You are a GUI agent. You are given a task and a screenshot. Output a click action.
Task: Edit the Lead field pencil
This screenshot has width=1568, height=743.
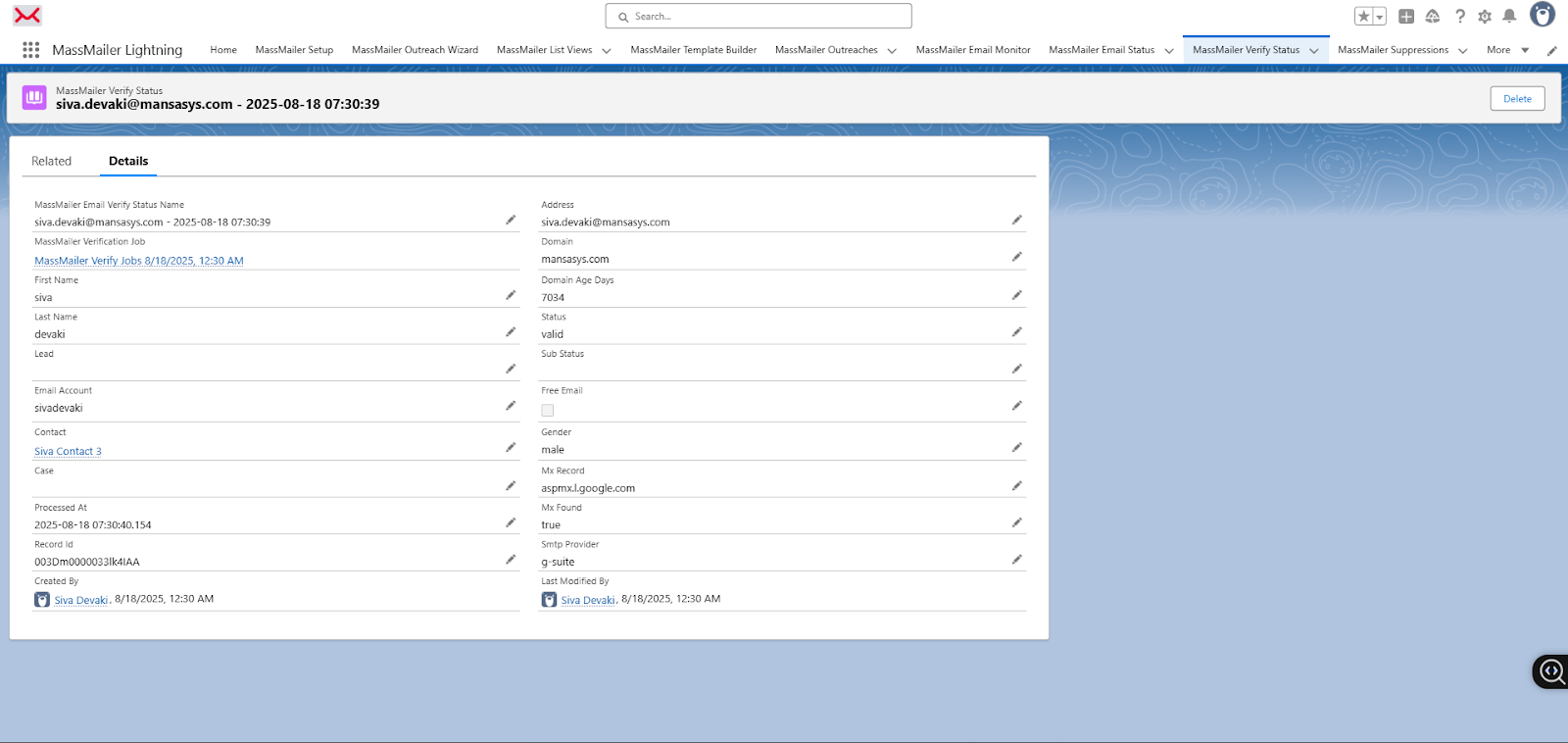(x=511, y=369)
